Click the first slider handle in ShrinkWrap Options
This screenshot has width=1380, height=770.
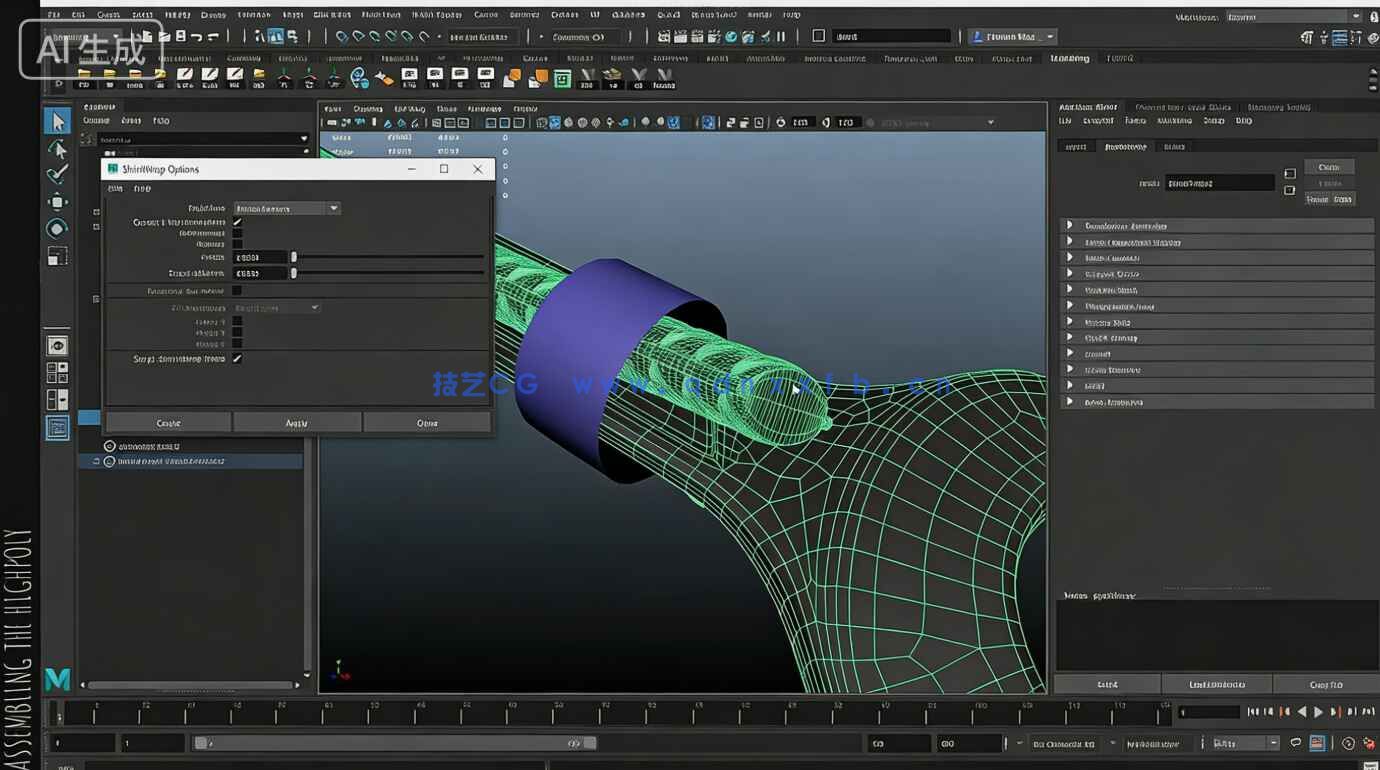pos(294,257)
